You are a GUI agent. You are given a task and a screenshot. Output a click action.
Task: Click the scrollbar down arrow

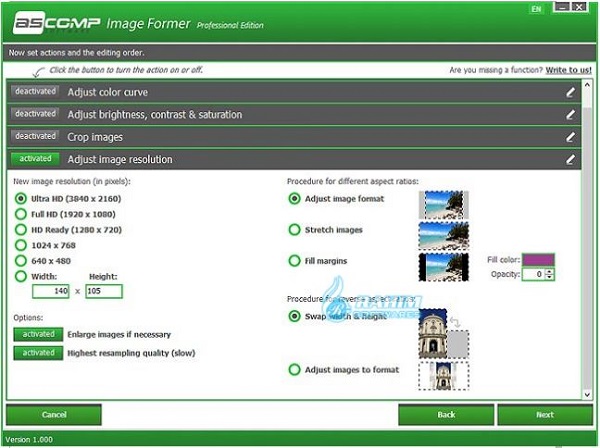click(x=587, y=394)
